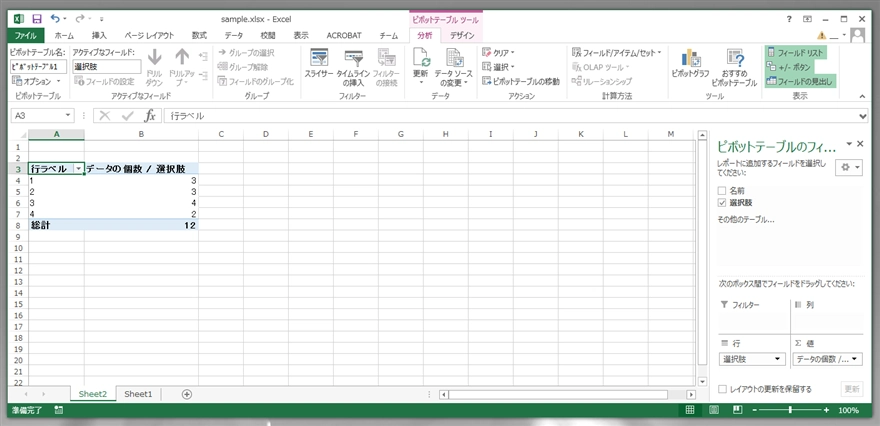Image resolution: width=880 pixels, height=426 pixels.
Task: Click その他のテーブル... link
Action: (746, 220)
